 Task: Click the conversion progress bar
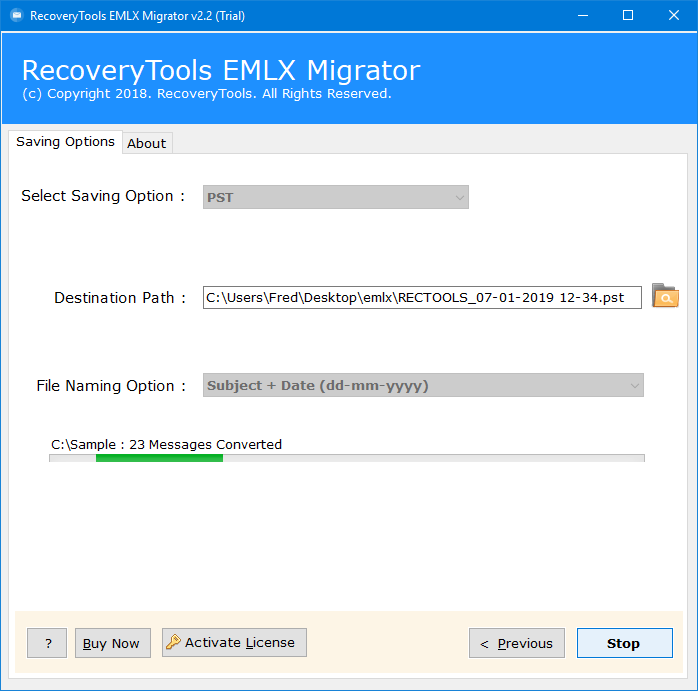pos(347,458)
